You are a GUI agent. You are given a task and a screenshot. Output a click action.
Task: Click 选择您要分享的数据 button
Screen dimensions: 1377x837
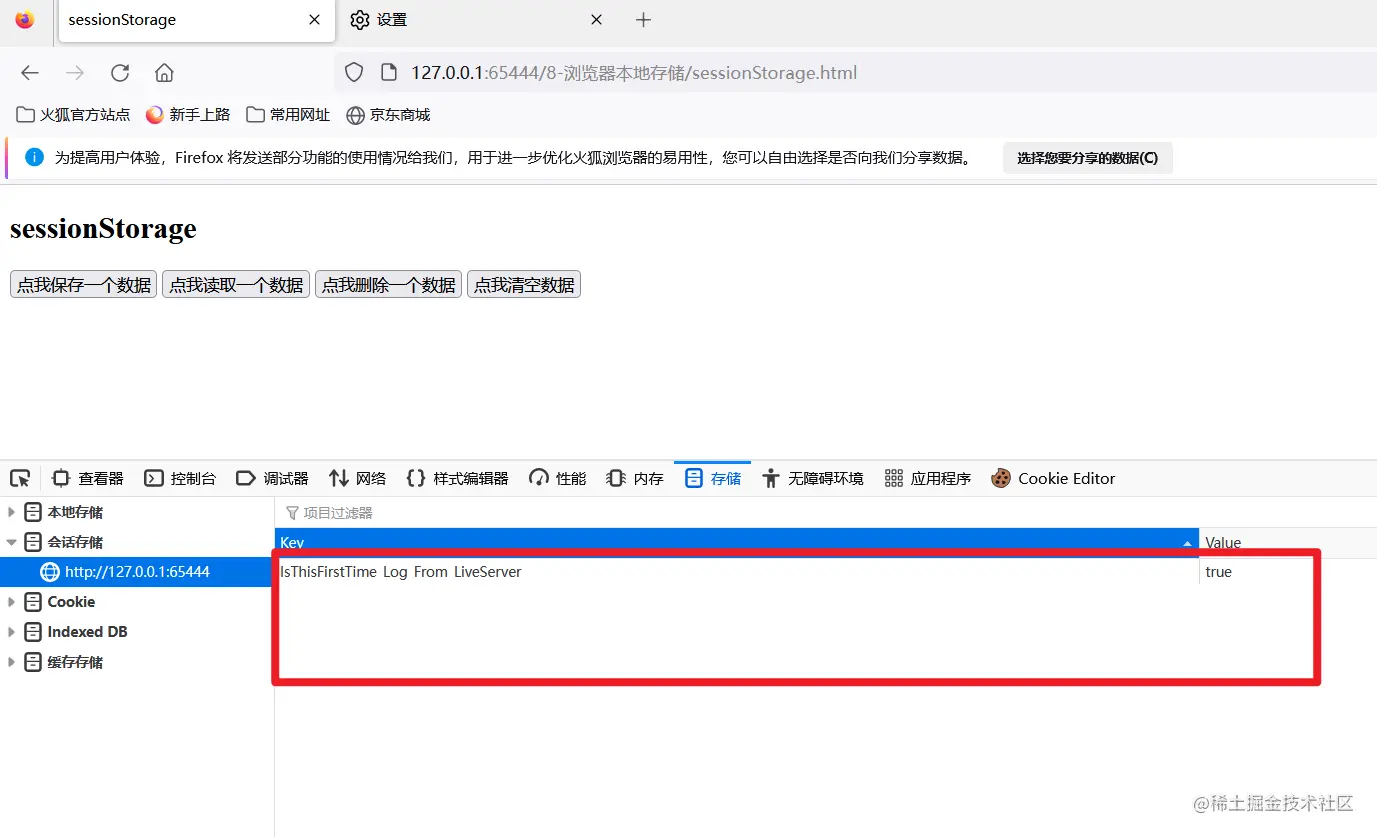tap(1087, 158)
